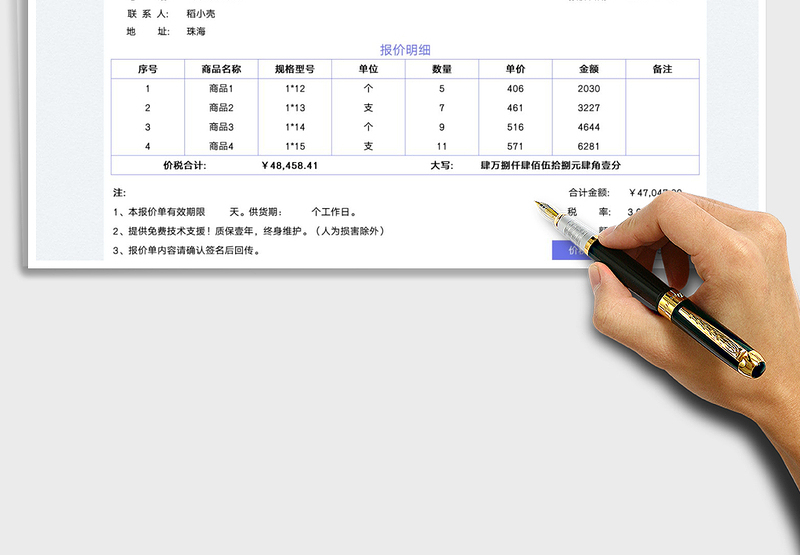The image size is (800, 555).
Task: Select spec cell 1*12
Action: 295,88
